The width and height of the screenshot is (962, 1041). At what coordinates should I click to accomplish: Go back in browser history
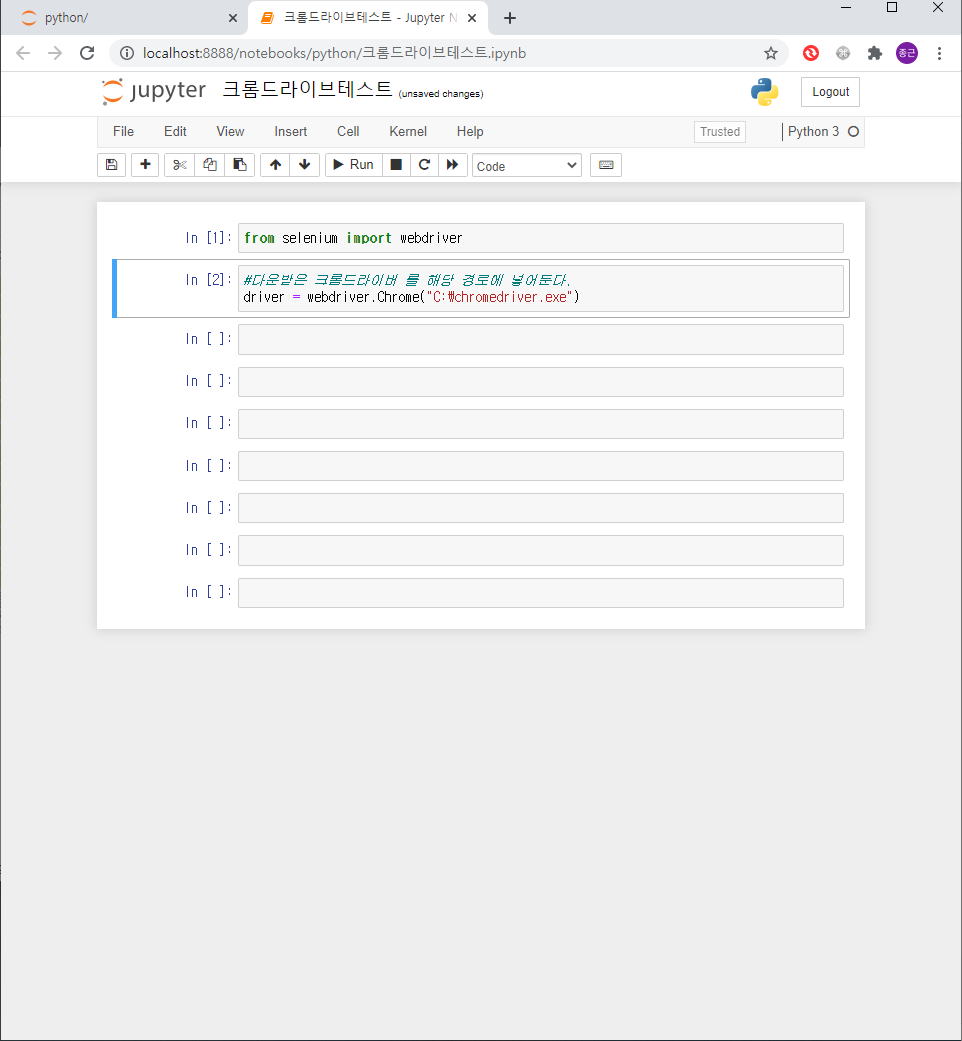tap(23, 53)
